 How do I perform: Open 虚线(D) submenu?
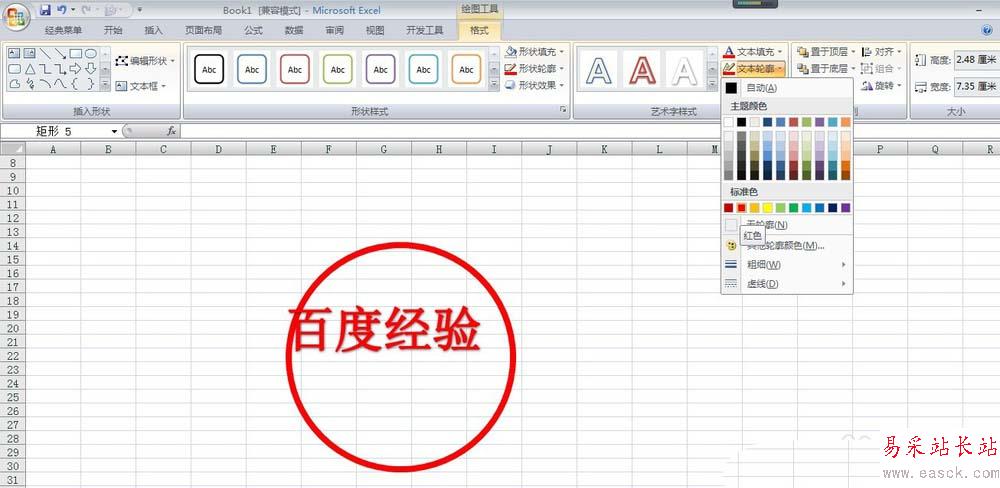point(787,283)
